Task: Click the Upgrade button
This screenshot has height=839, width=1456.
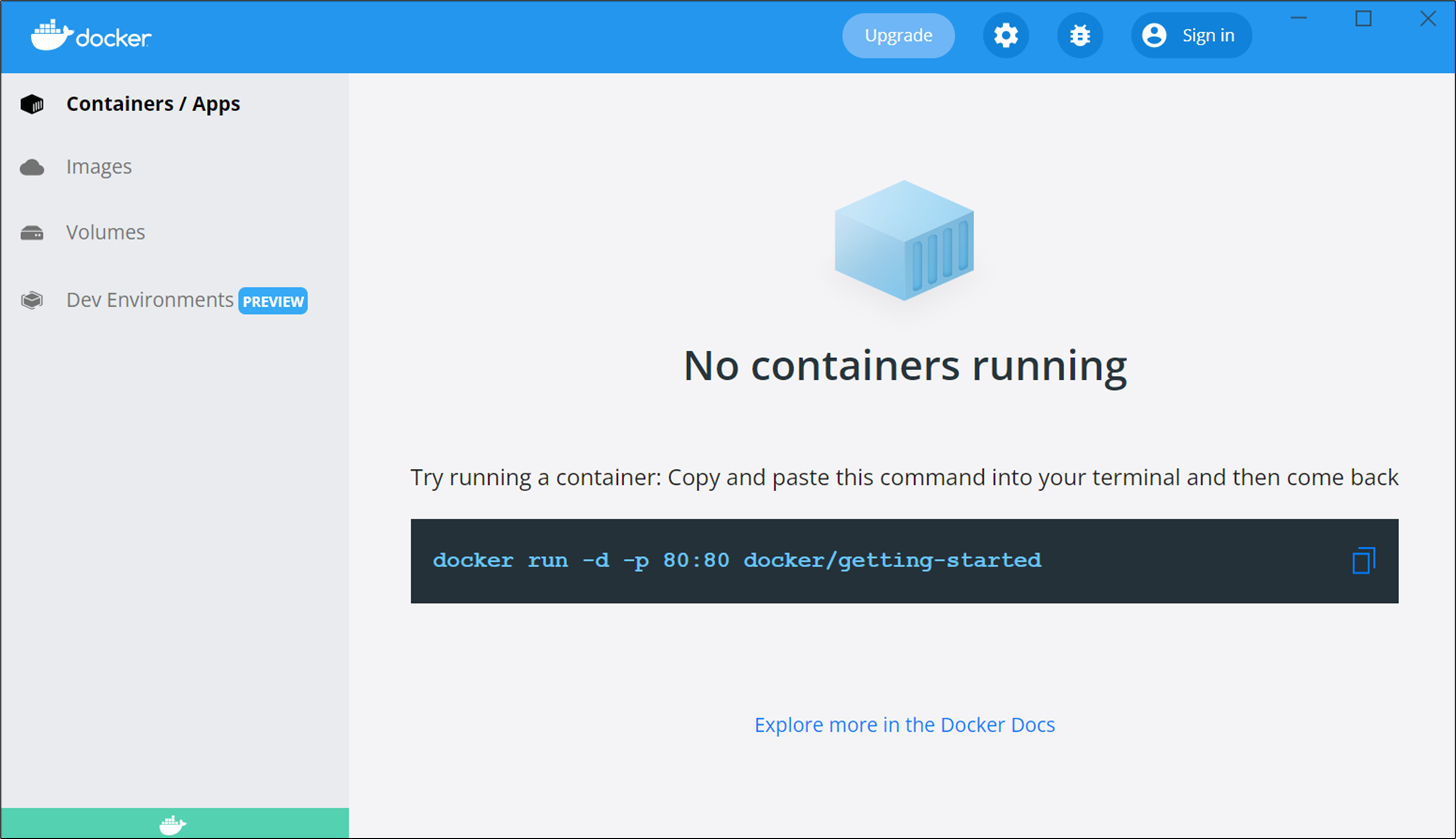Action: click(x=898, y=36)
